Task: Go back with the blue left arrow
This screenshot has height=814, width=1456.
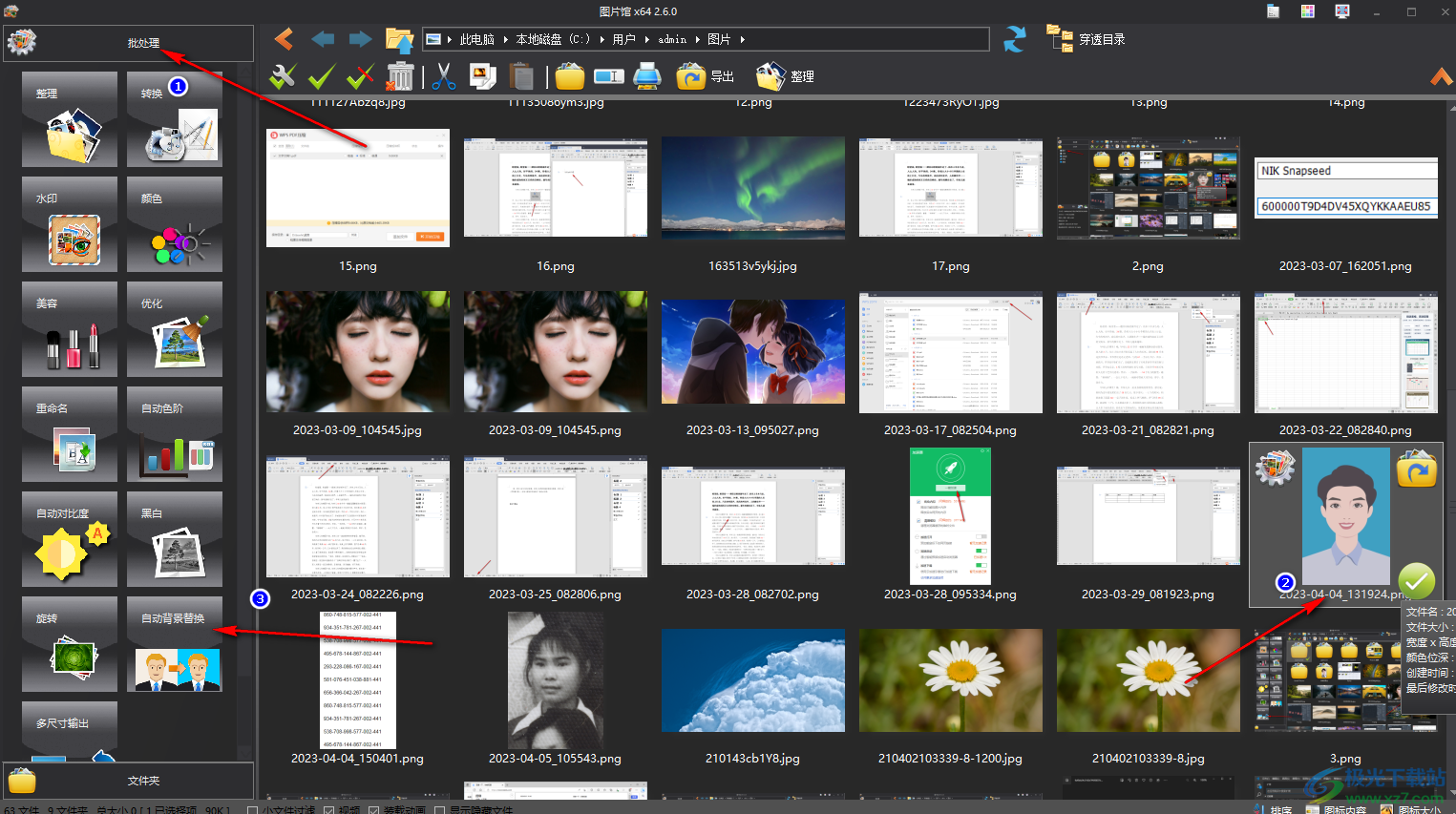Action: click(323, 39)
